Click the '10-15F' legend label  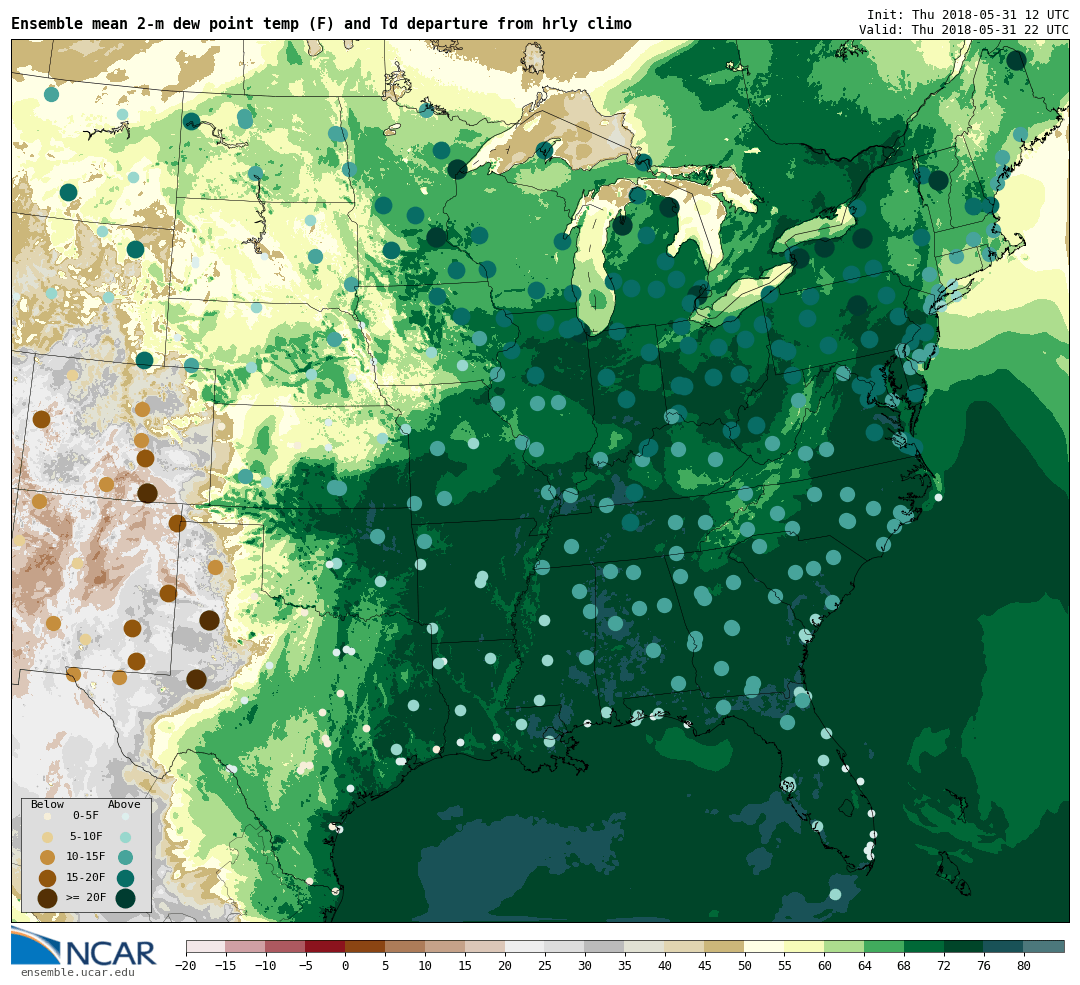[x=86, y=856]
